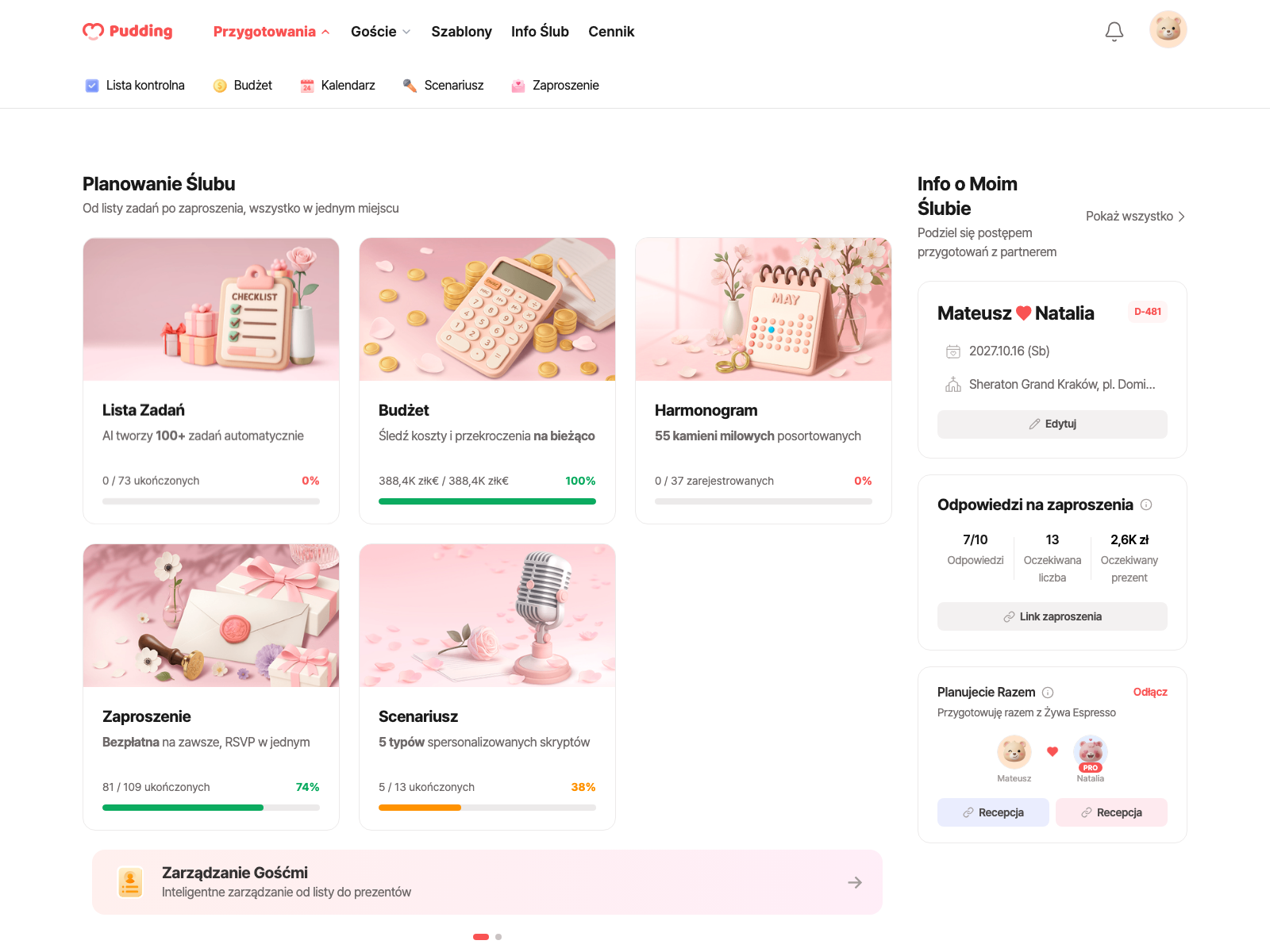
Task: Click the pink Recepcja button
Action: (1111, 813)
